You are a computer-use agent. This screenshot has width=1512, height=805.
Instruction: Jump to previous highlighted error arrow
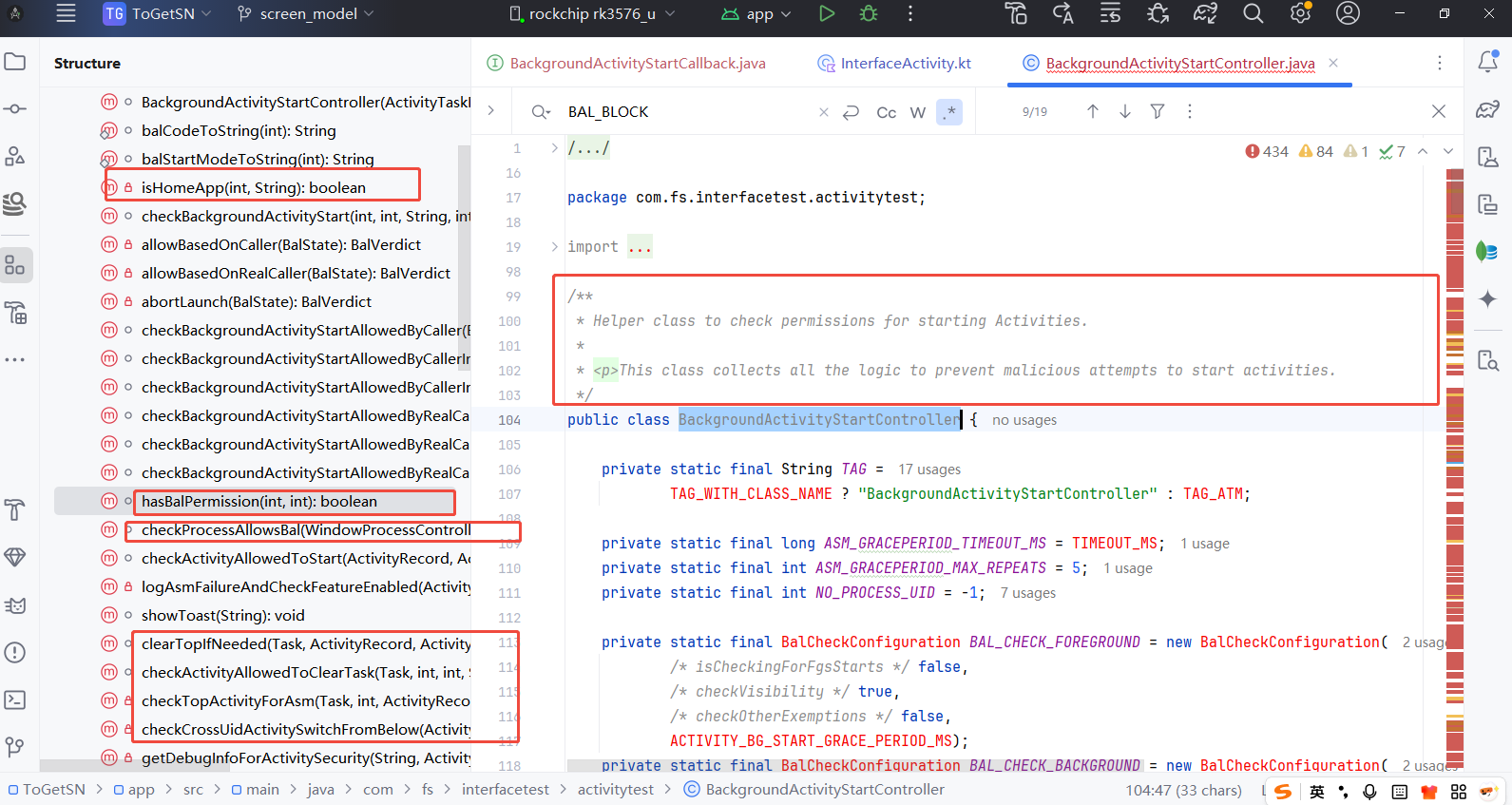tap(1423, 151)
